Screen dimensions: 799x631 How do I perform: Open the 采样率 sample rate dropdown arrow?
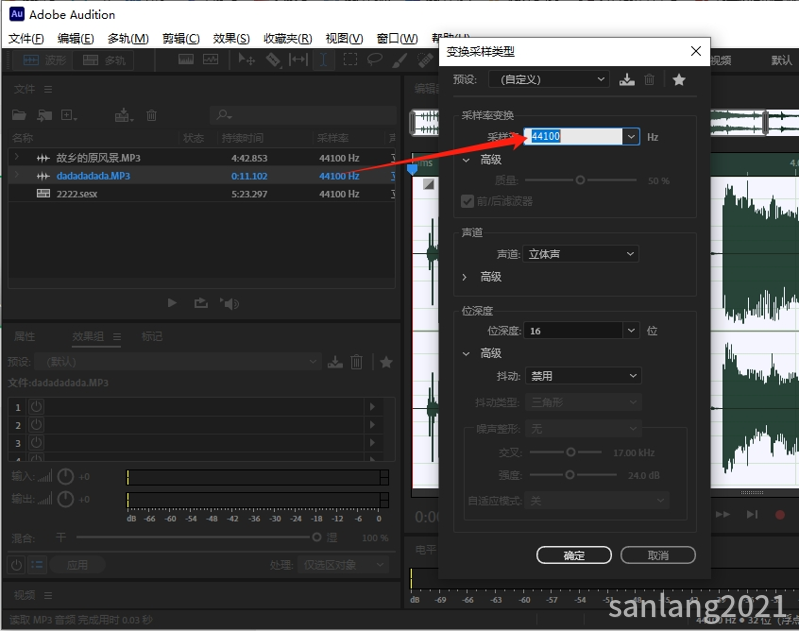point(630,136)
